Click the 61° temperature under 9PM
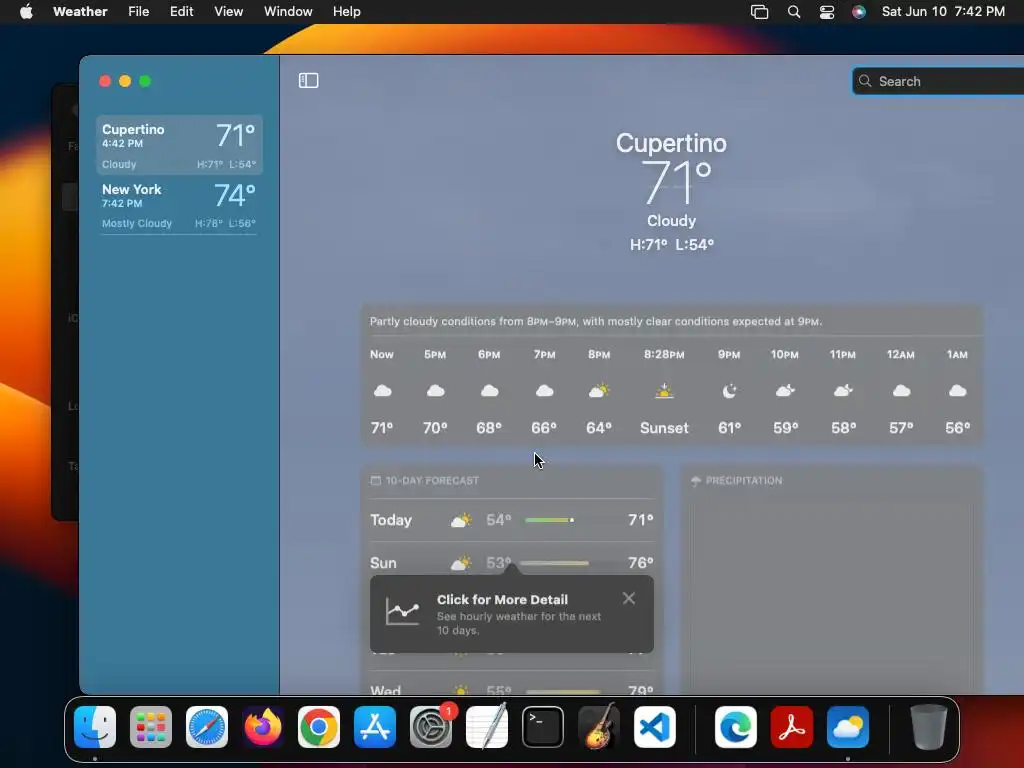The height and width of the screenshot is (768, 1024). tap(729, 428)
